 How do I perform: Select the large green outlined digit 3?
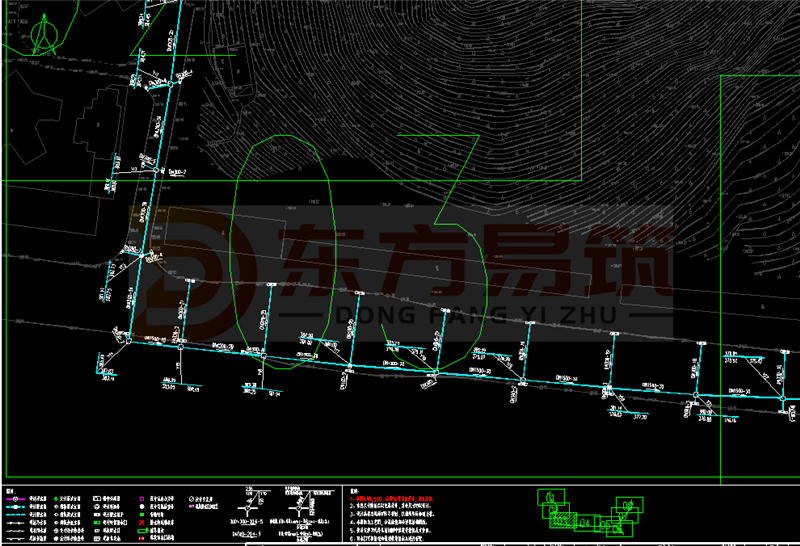tap(435, 253)
